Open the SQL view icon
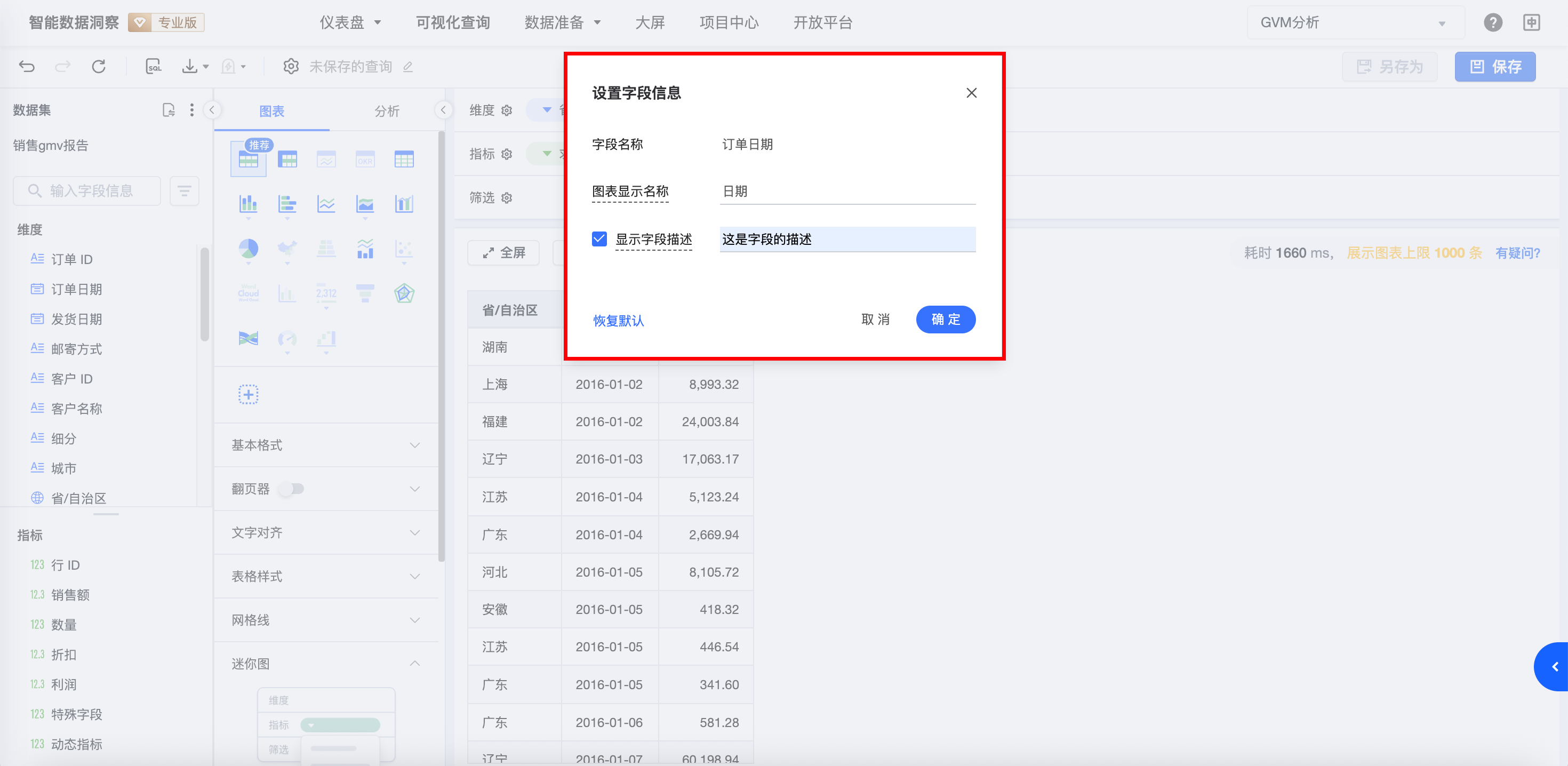The image size is (1568, 766). click(154, 66)
